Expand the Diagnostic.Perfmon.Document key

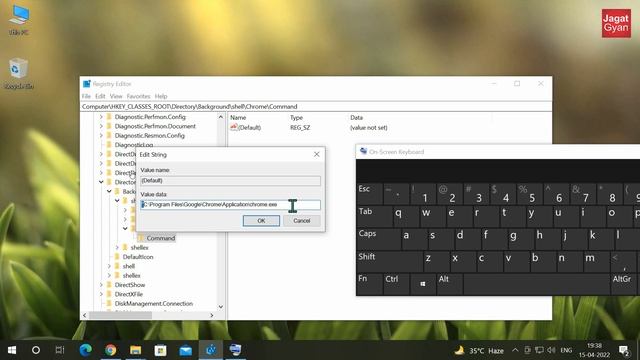tap(101, 127)
